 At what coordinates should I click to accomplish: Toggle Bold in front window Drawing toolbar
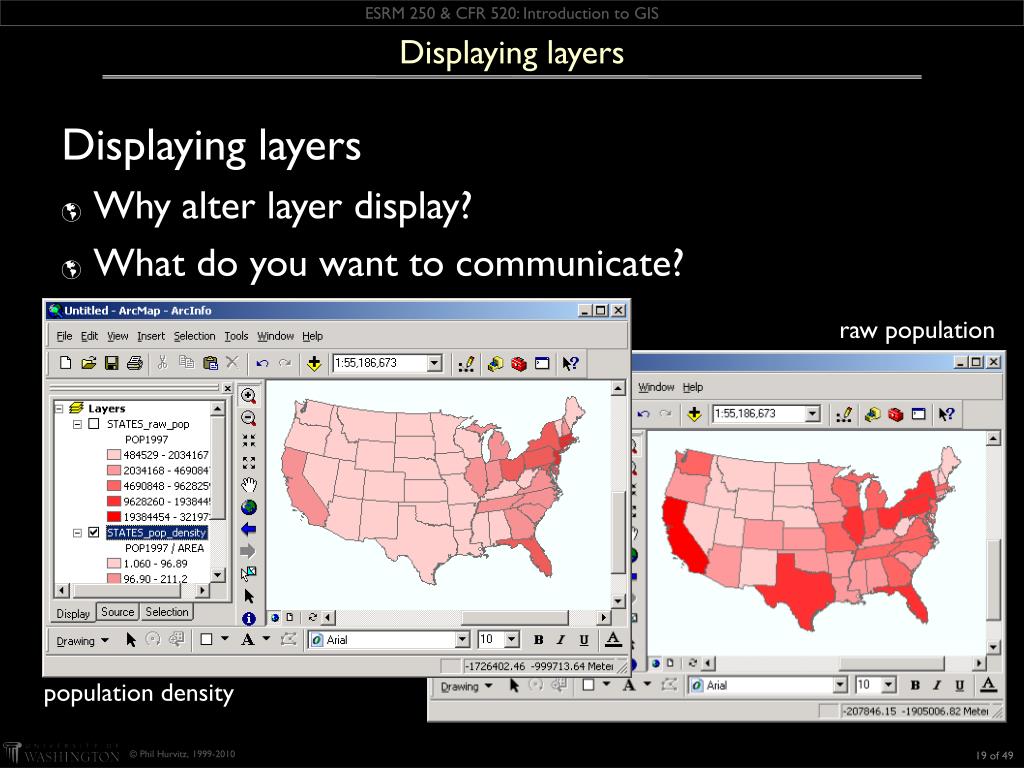(x=538, y=640)
